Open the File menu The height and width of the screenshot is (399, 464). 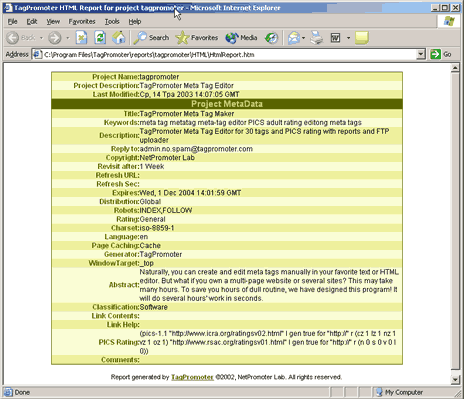[x=13, y=21]
